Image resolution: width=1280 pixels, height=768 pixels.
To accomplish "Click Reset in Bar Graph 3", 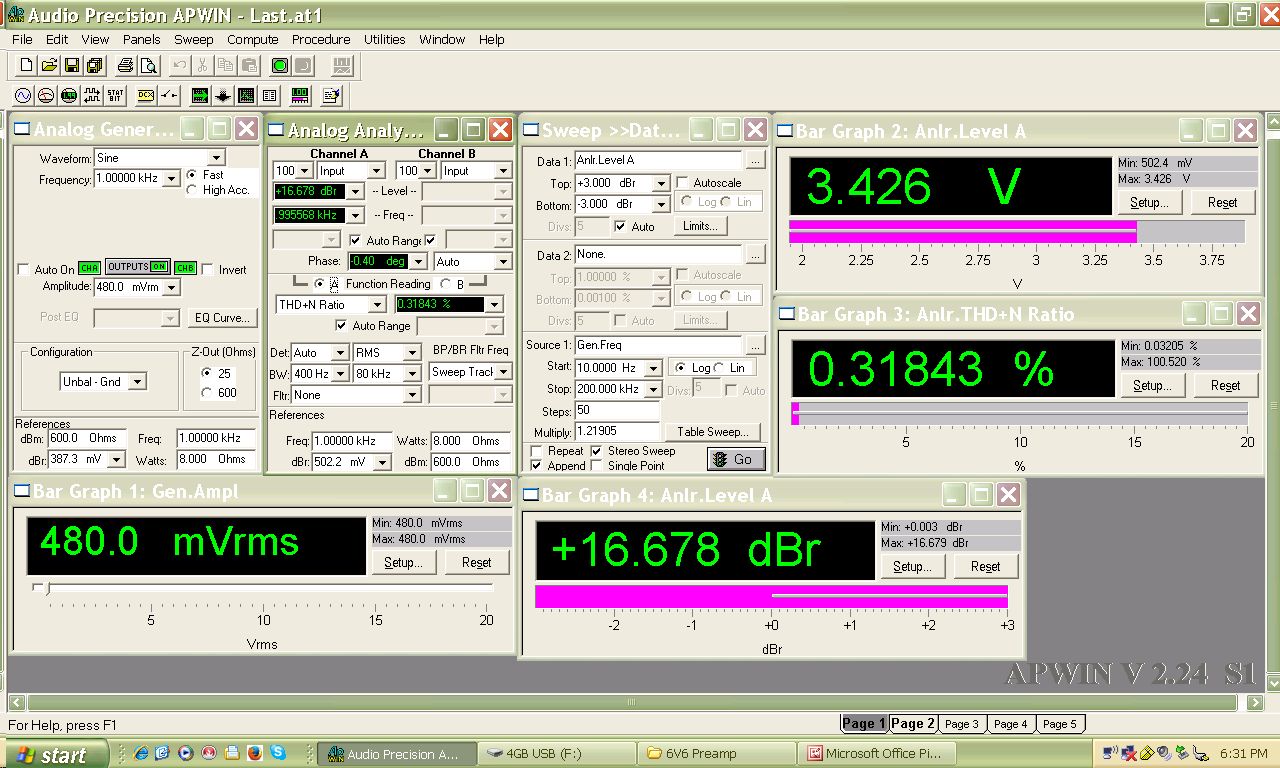I will pos(1225,385).
